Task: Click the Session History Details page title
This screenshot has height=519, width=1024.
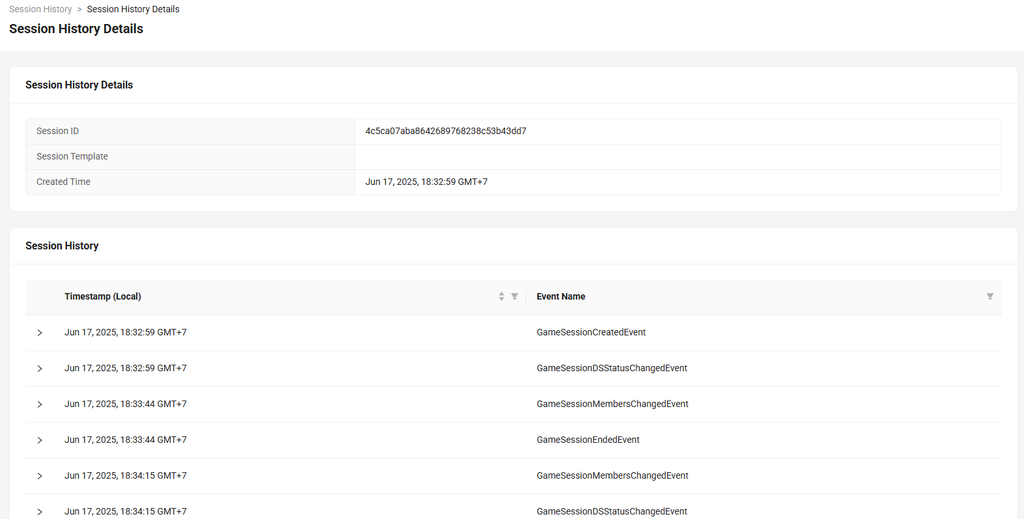Action: click(76, 29)
